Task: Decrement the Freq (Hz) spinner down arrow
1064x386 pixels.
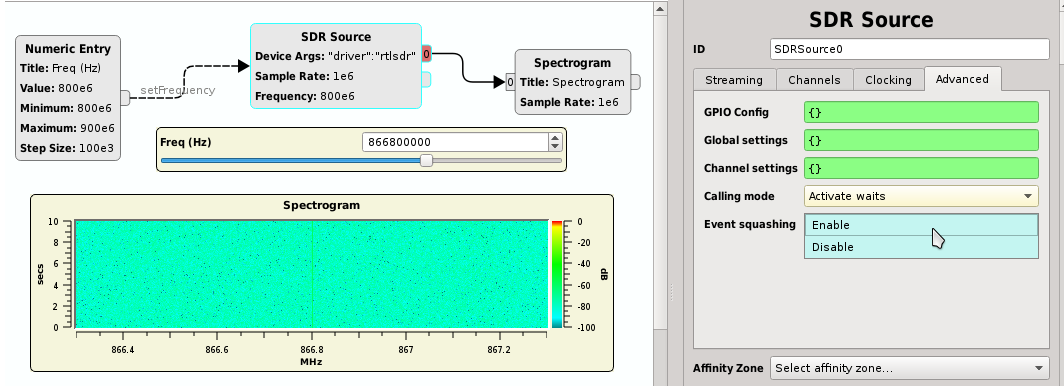Action: click(x=555, y=147)
